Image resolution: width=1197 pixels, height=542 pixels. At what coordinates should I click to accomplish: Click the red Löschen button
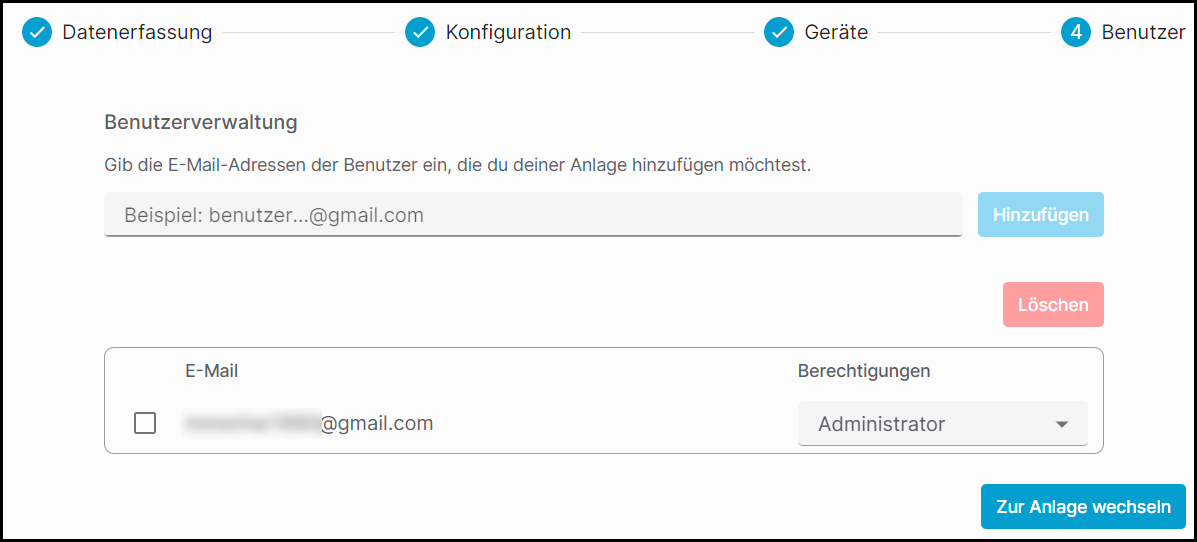tap(1053, 305)
